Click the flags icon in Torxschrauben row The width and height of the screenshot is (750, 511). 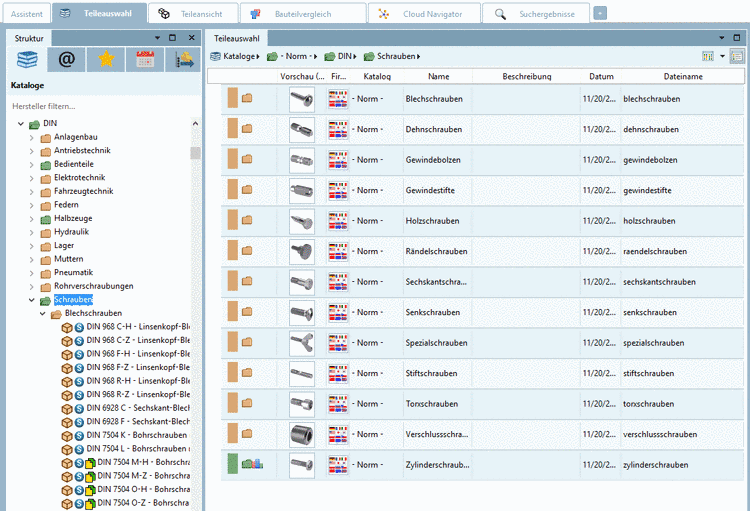(338, 404)
